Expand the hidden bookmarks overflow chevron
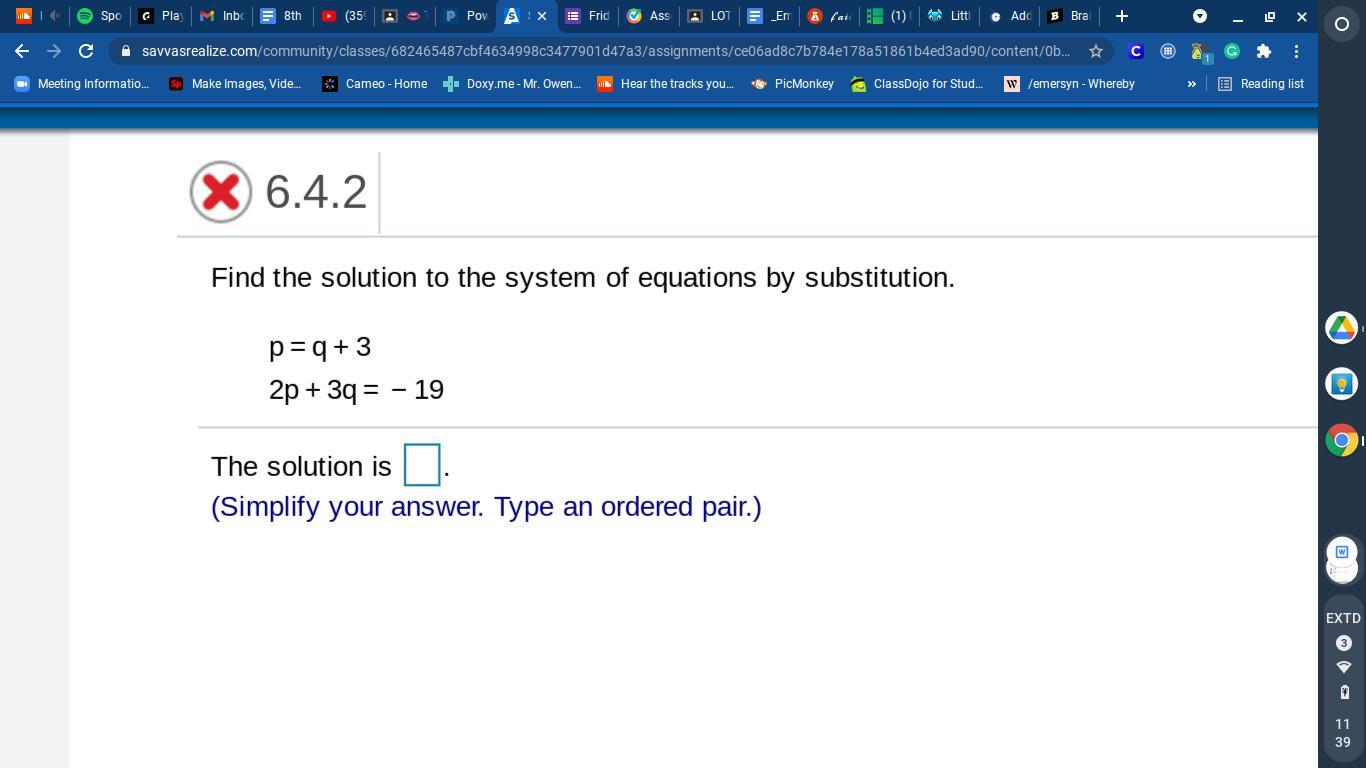1366x768 pixels. (x=1191, y=84)
